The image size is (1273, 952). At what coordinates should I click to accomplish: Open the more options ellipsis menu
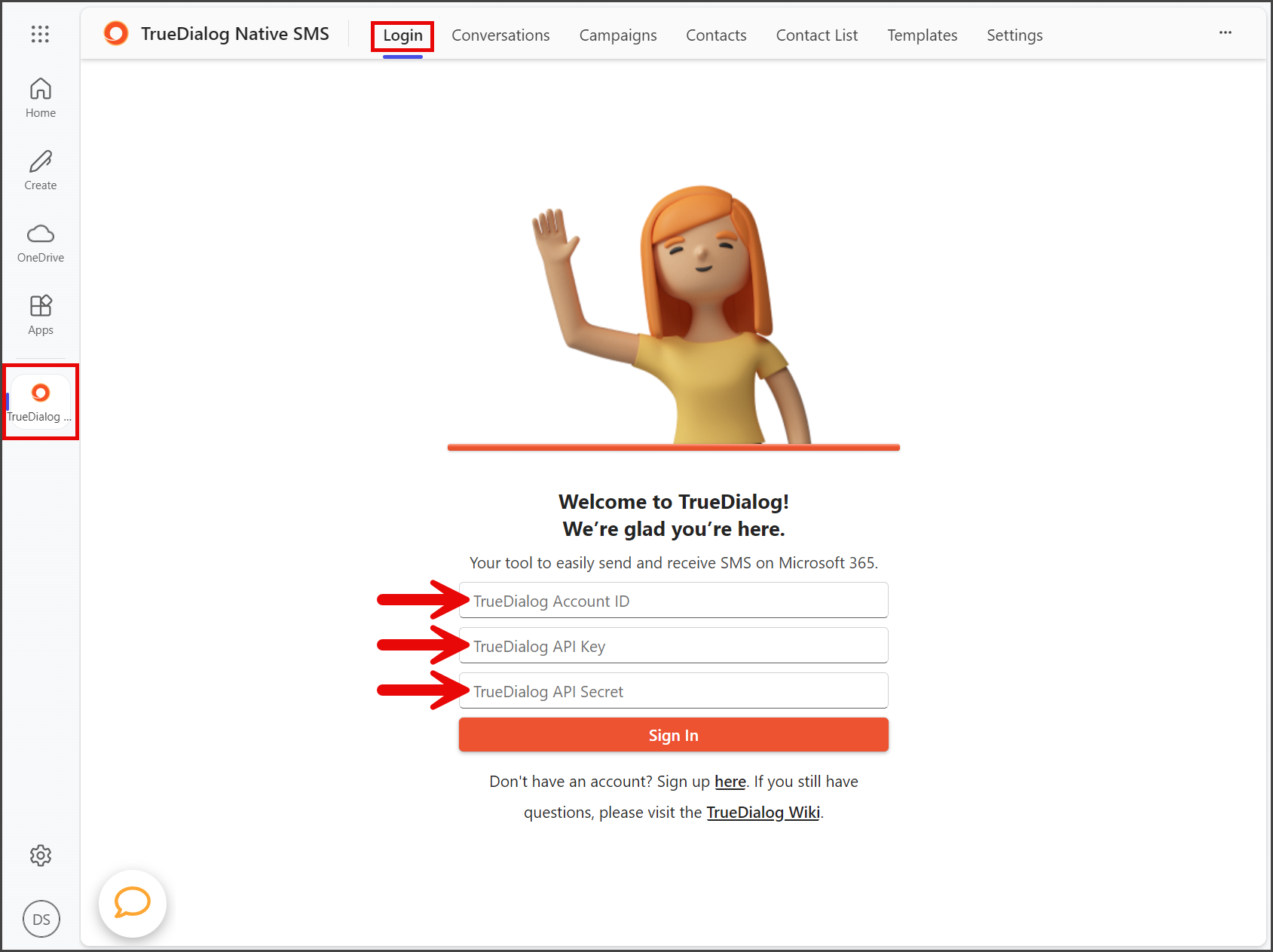[1226, 32]
